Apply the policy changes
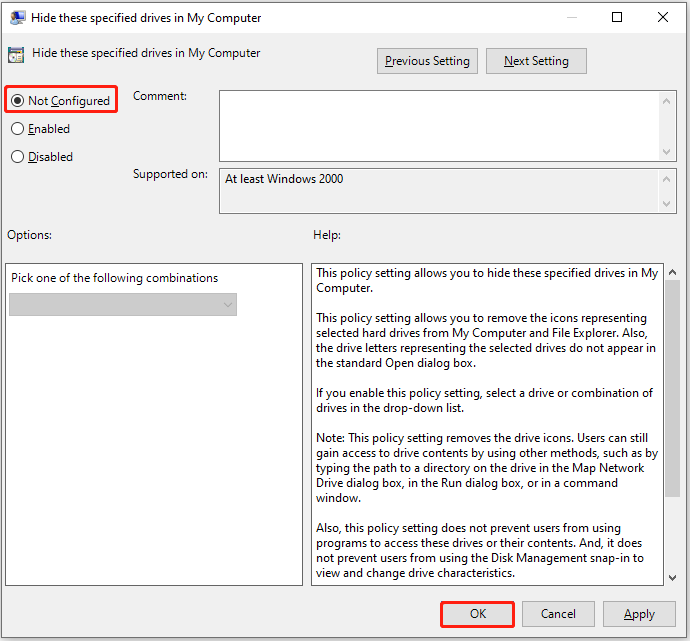This screenshot has height=641, width=690. 639,614
